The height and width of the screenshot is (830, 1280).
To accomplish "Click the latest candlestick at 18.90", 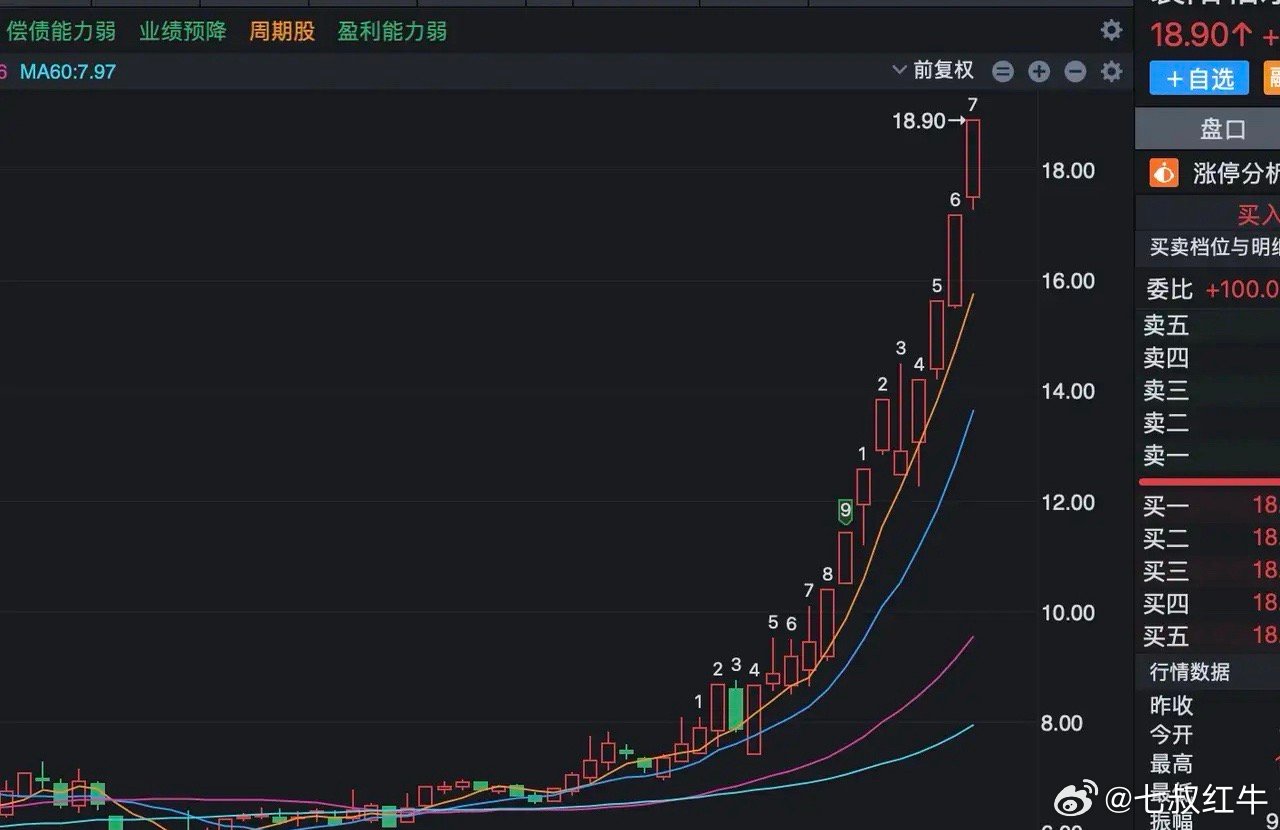I will tap(973, 160).
